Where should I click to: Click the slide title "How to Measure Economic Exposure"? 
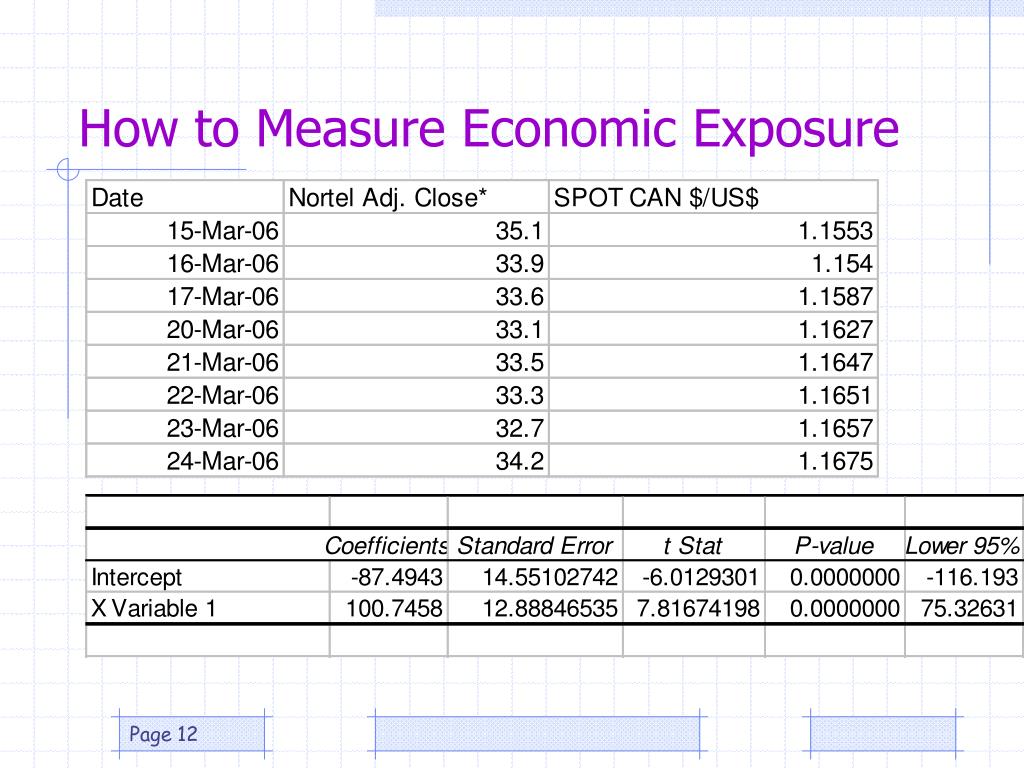(x=489, y=129)
